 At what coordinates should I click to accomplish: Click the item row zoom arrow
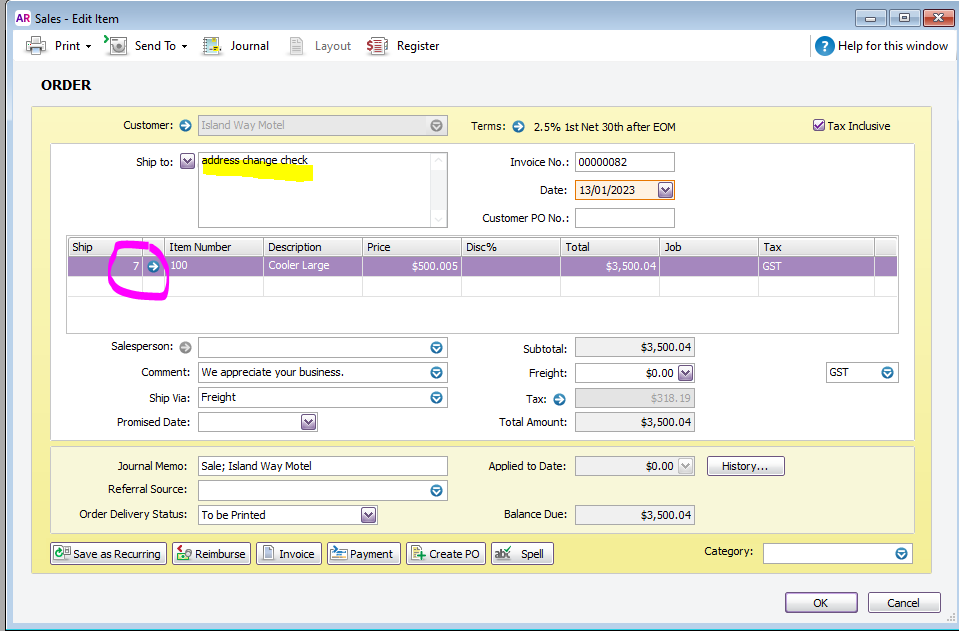tap(153, 267)
